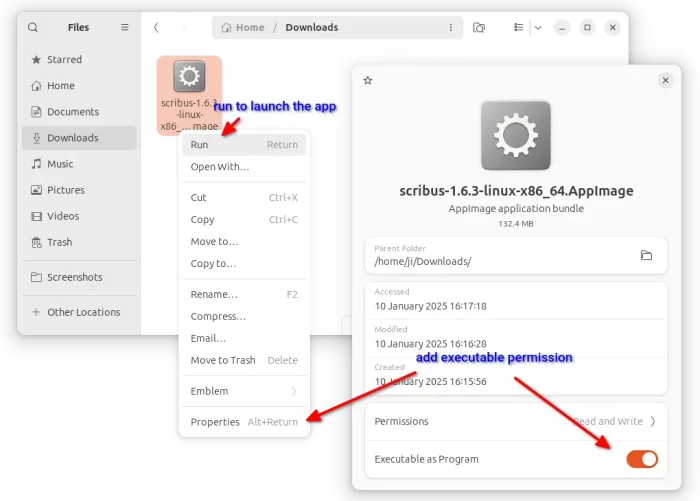Open the Files hamburger menu

(x=125, y=28)
